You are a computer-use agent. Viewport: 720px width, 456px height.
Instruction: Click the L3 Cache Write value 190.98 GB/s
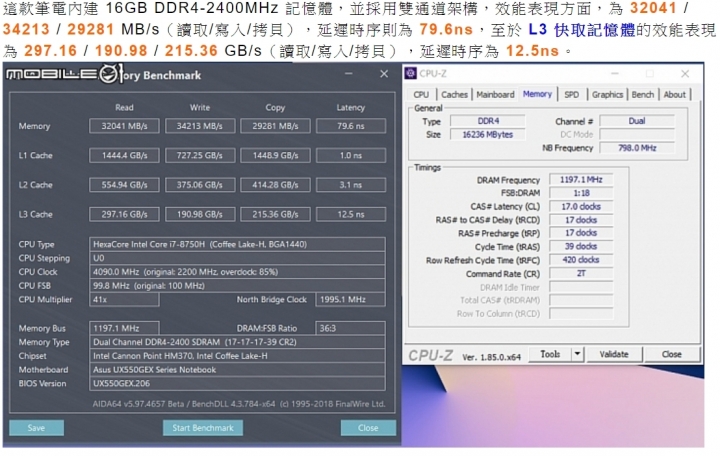tap(200, 214)
